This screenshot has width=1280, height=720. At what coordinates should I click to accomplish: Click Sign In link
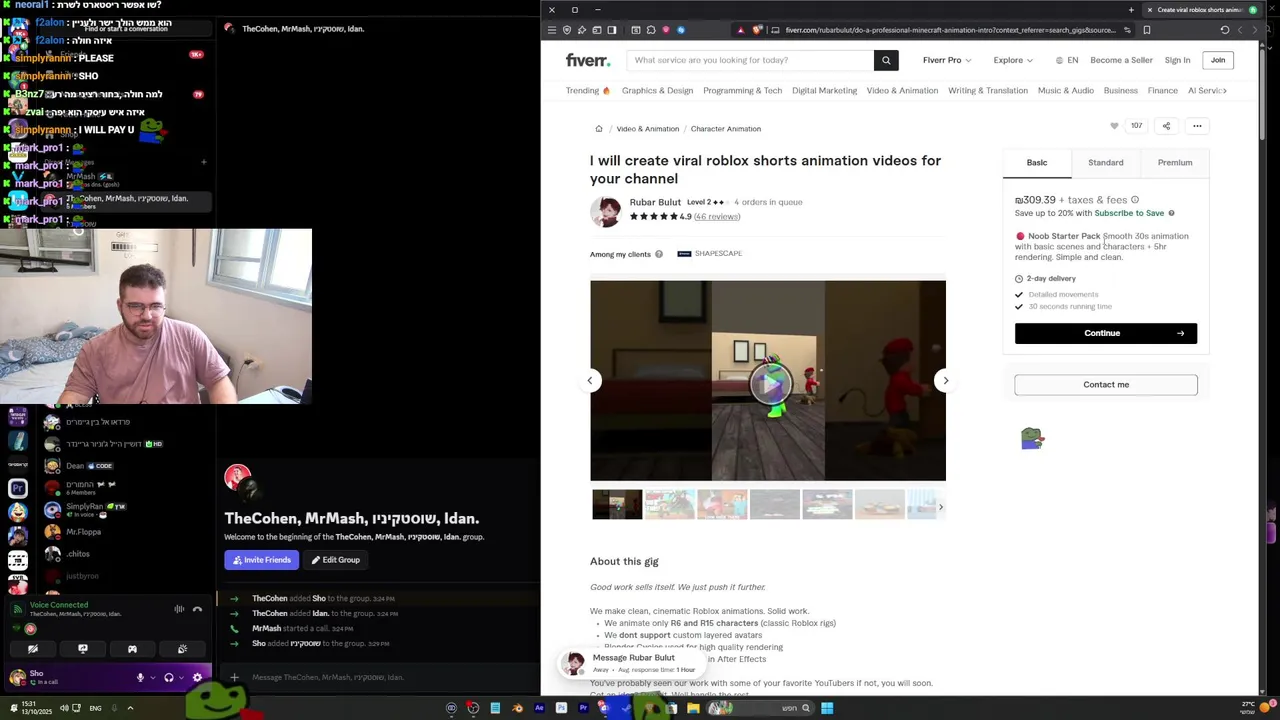tap(1177, 60)
